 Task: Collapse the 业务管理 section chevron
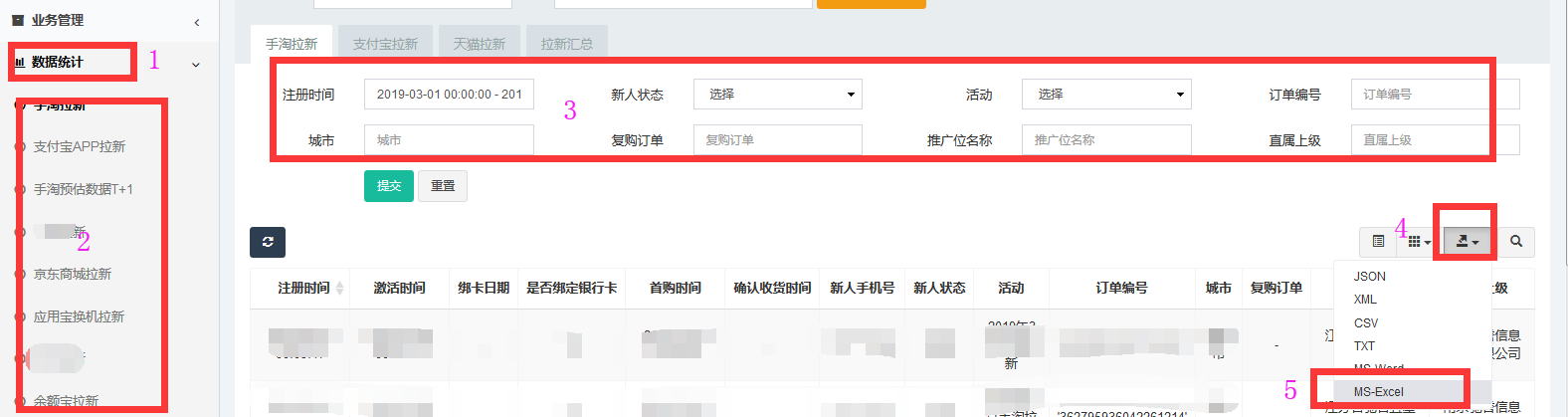197,22
